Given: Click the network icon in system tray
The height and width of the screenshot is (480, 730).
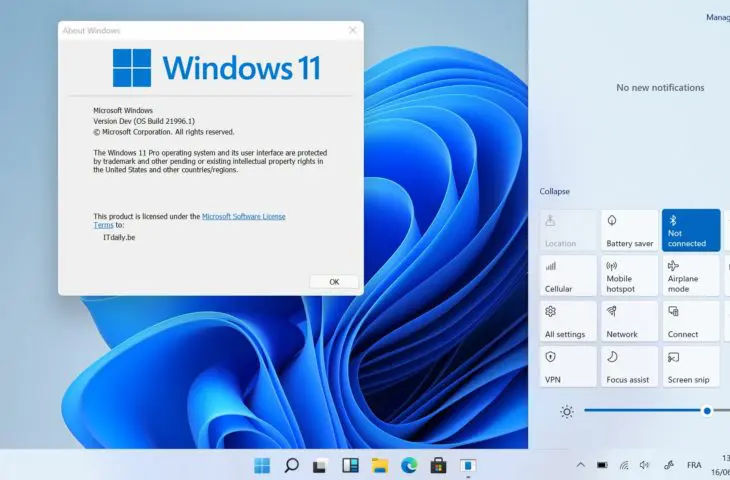Looking at the screenshot, I should (624, 465).
